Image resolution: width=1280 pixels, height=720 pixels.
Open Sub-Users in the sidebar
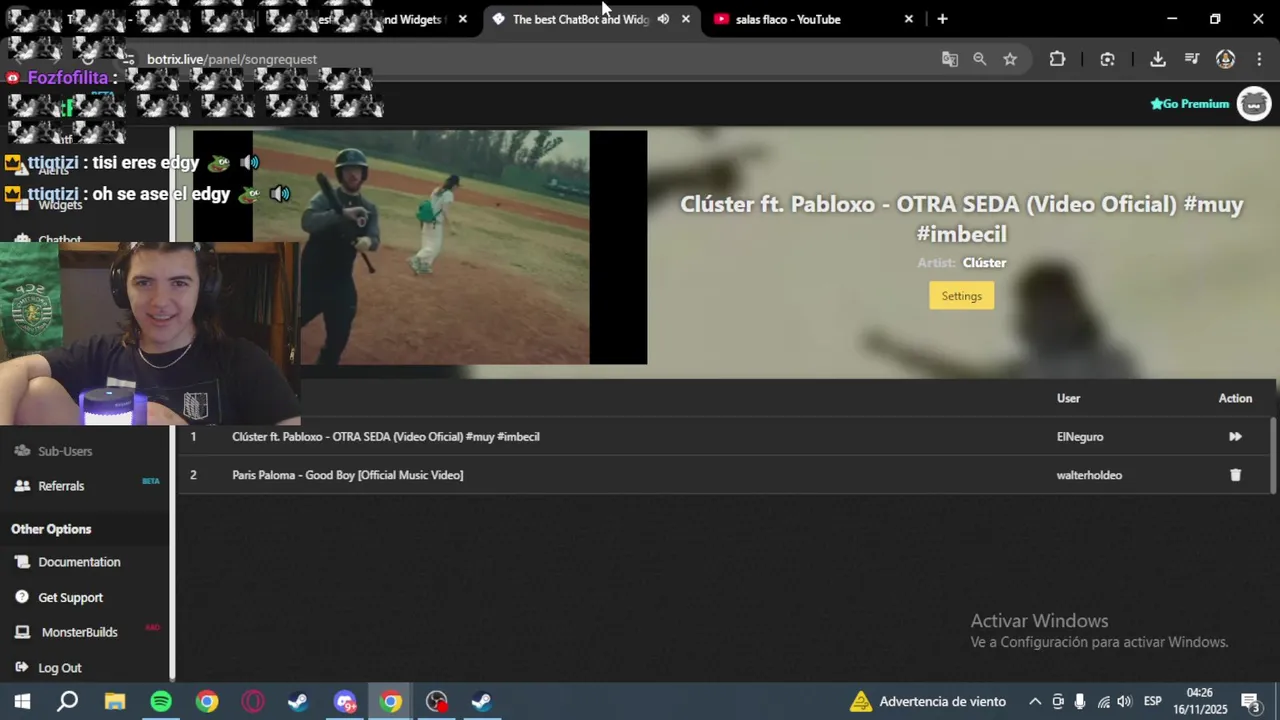tap(65, 451)
